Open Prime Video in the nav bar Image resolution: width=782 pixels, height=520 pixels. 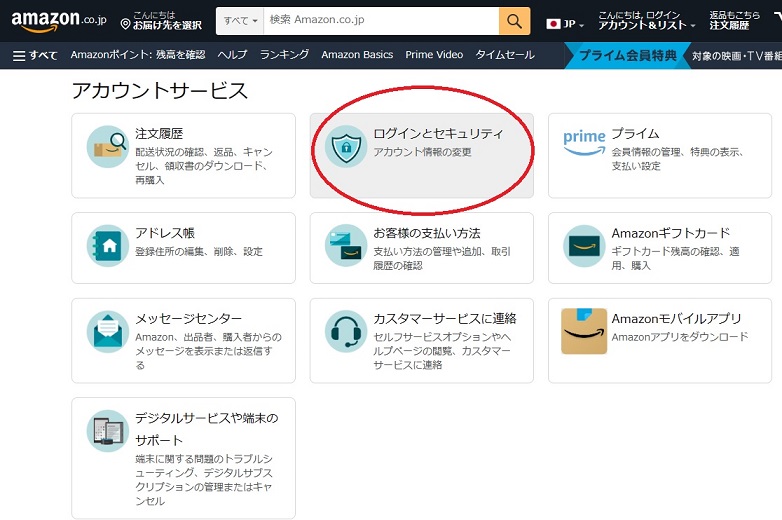coord(434,55)
